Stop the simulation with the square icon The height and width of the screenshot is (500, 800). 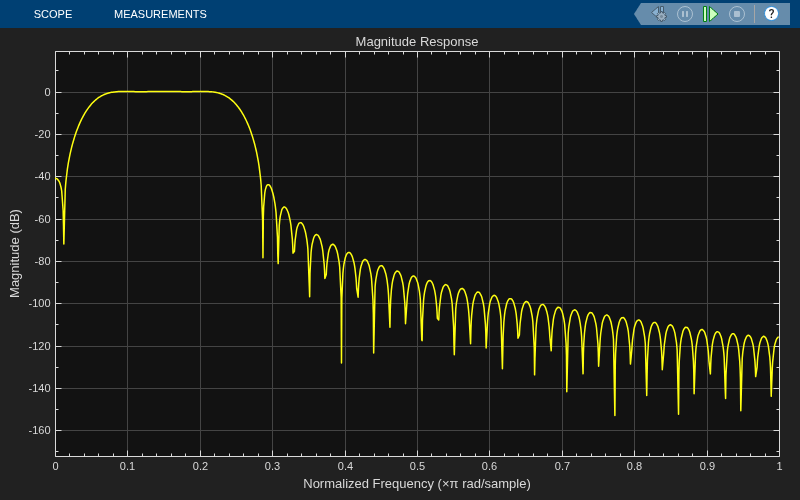click(737, 14)
